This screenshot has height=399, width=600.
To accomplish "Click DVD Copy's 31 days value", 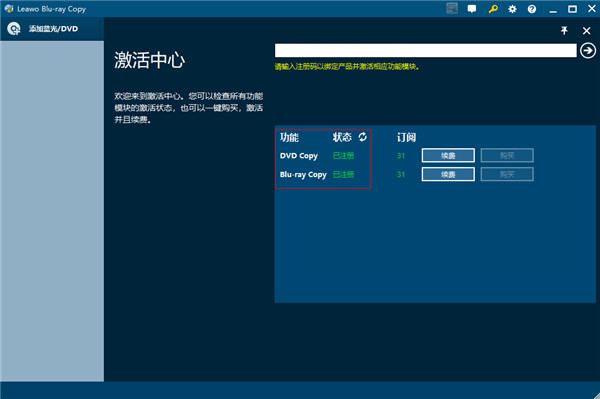I will click(x=401, y=156).
